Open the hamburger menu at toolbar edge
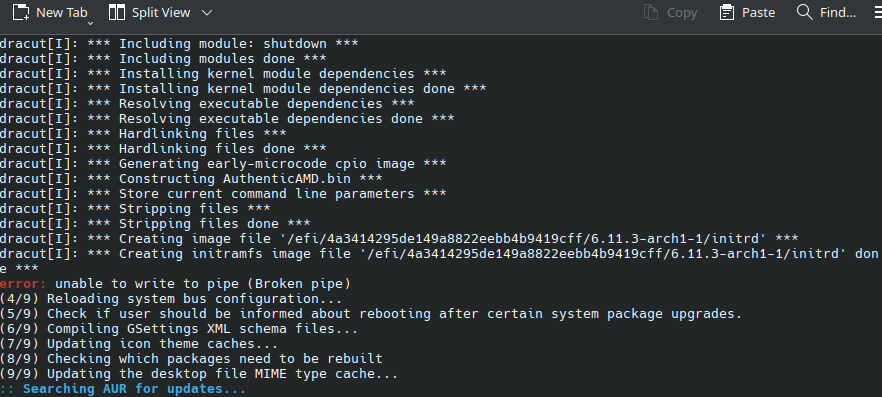This screenshot has width=882, height=397. (x=878, y=12)
